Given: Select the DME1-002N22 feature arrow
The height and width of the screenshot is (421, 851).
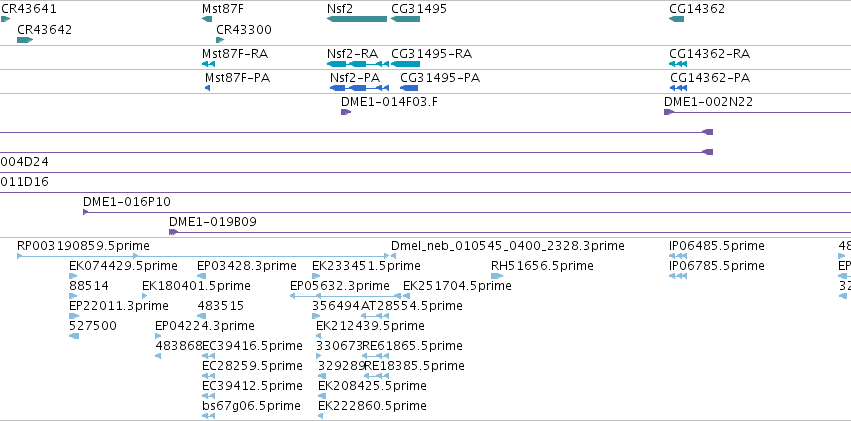Looking at the screenshot, I should coord(669,112).
